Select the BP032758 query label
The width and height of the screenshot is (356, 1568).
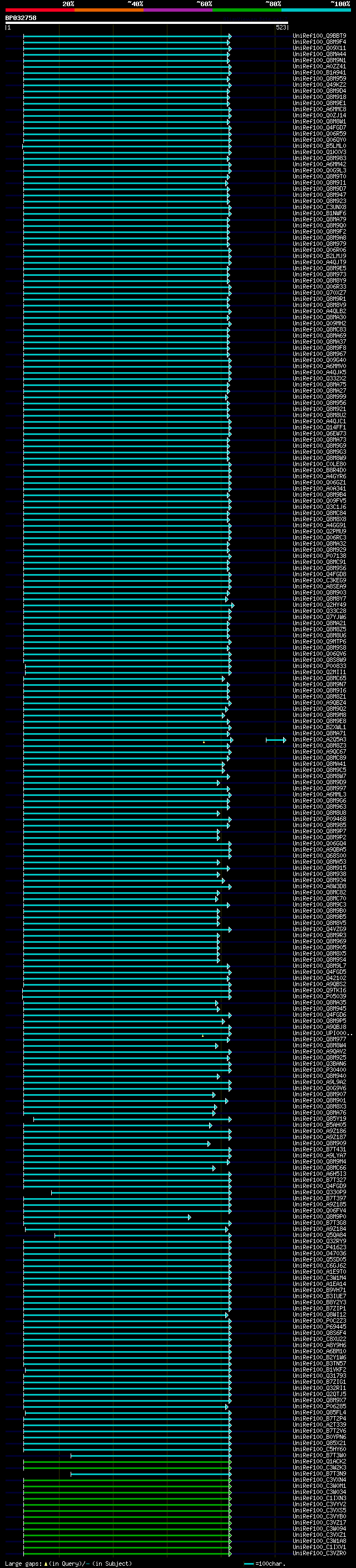point(21,18)
